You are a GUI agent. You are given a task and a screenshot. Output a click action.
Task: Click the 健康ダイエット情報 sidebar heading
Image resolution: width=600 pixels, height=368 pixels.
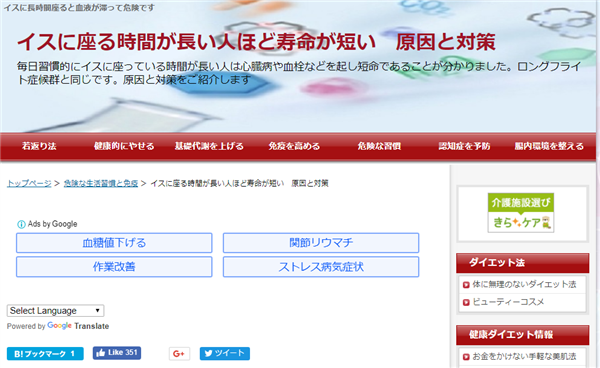522,335
